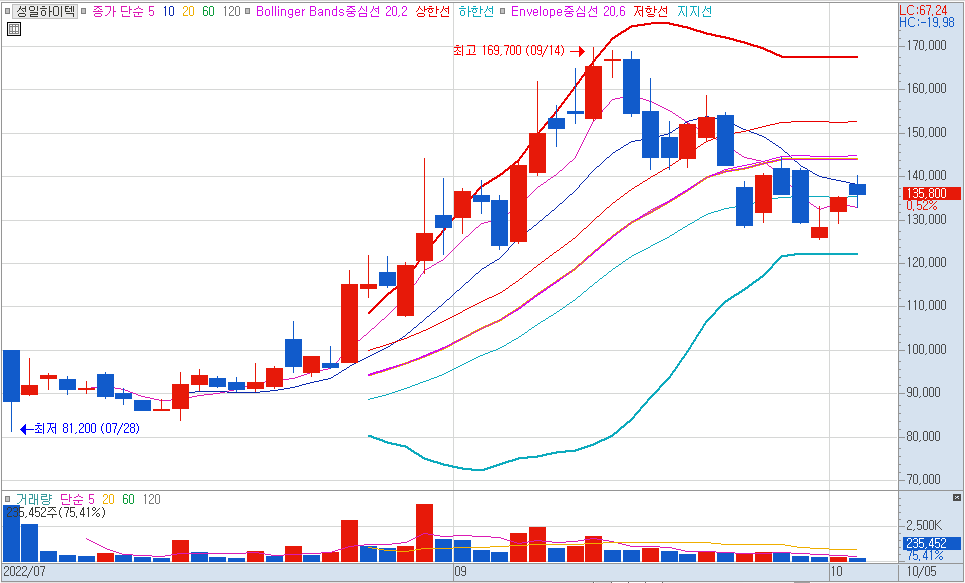Click the teal 하한선 legend label
The width and height of the screenshot is (965, 583).
point(476,11)
